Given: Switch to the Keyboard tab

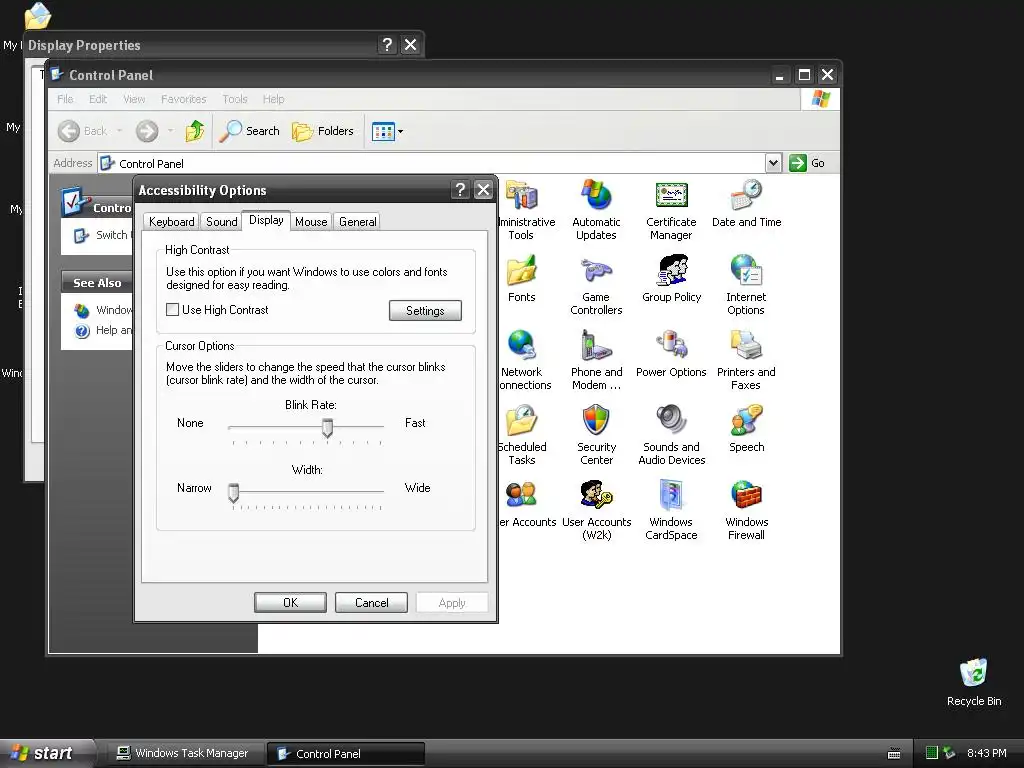Looking at the screenshot, I should [x=171, y=221].
